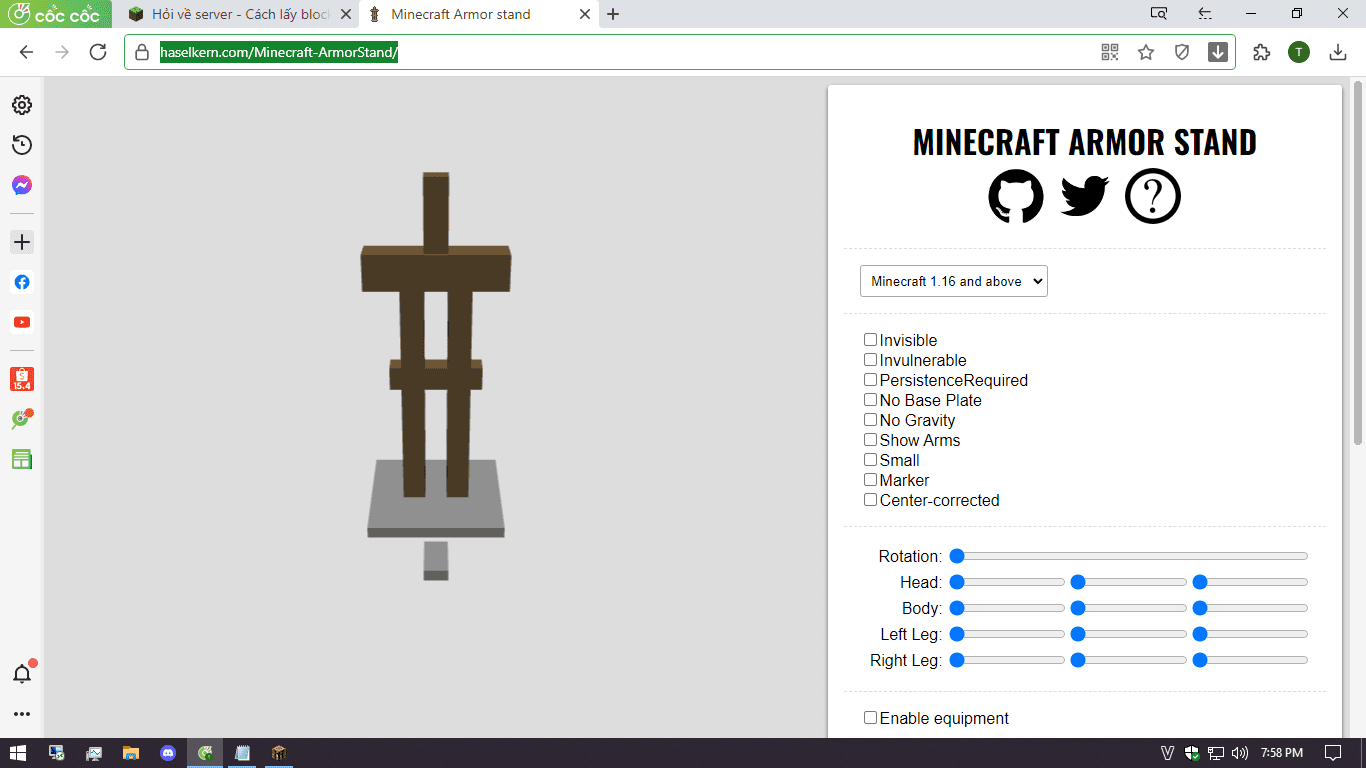Open browser history from the sidebar
This screenshot has height=768, width=1366.
point(22,145)
